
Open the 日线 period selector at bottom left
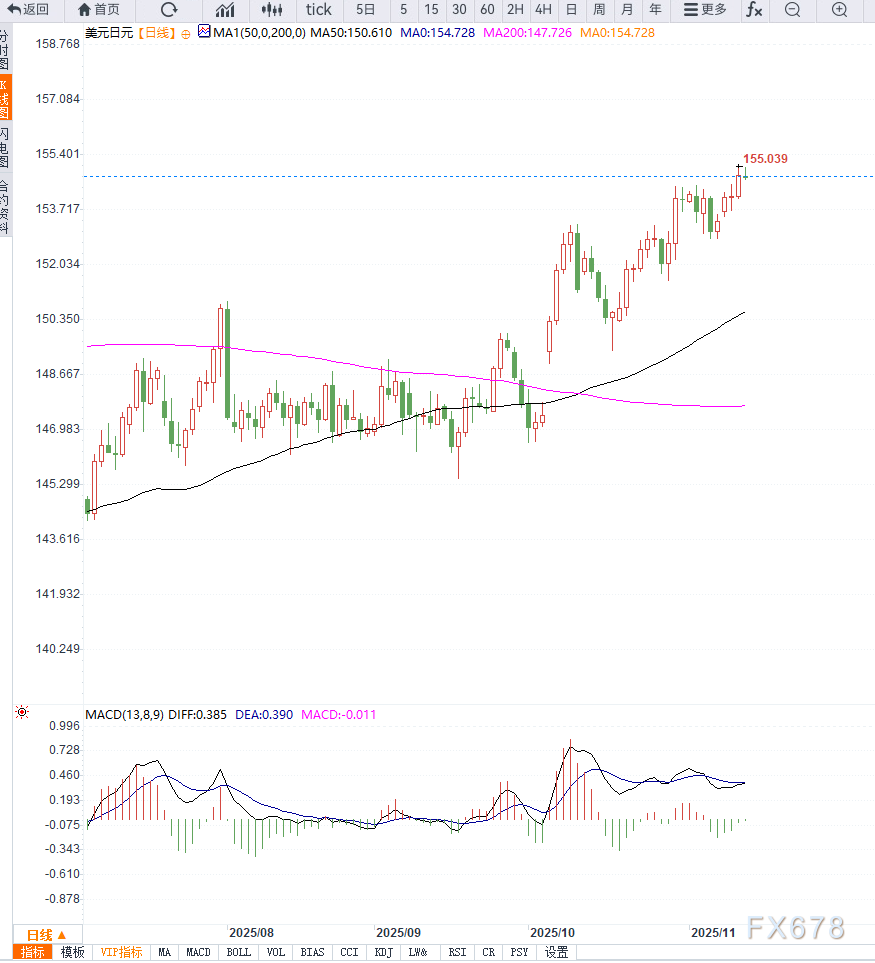pyautogui.click(x=44, y=934)
